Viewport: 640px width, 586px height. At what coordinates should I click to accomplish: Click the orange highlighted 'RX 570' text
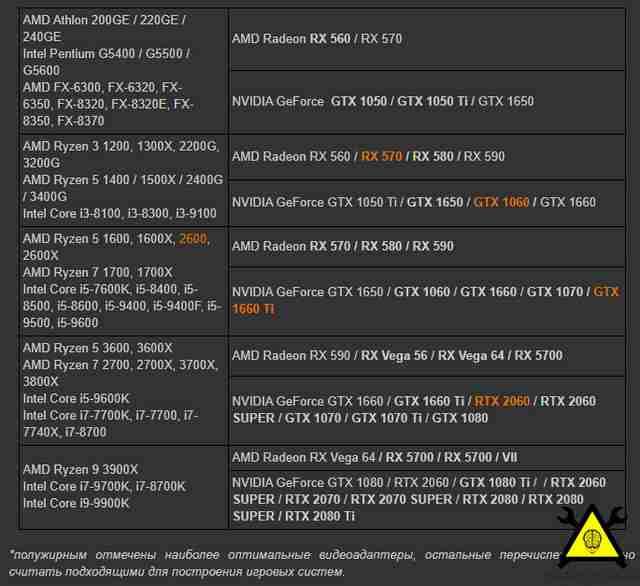(x=382, y=156)
